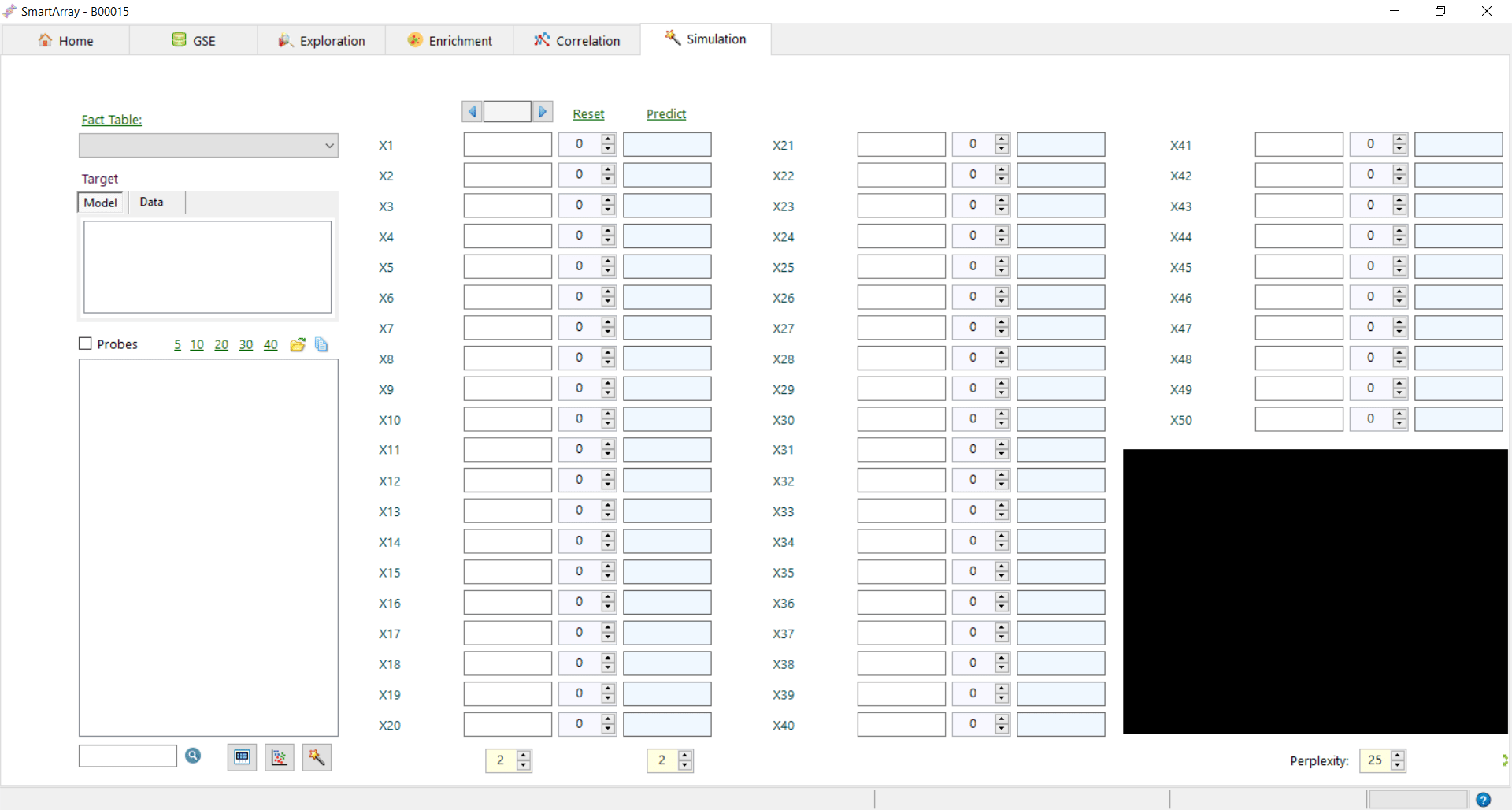This screenshot has height=810, width=1512.
Task: Click the Perplexity value field
Action: click(1375, 760)
